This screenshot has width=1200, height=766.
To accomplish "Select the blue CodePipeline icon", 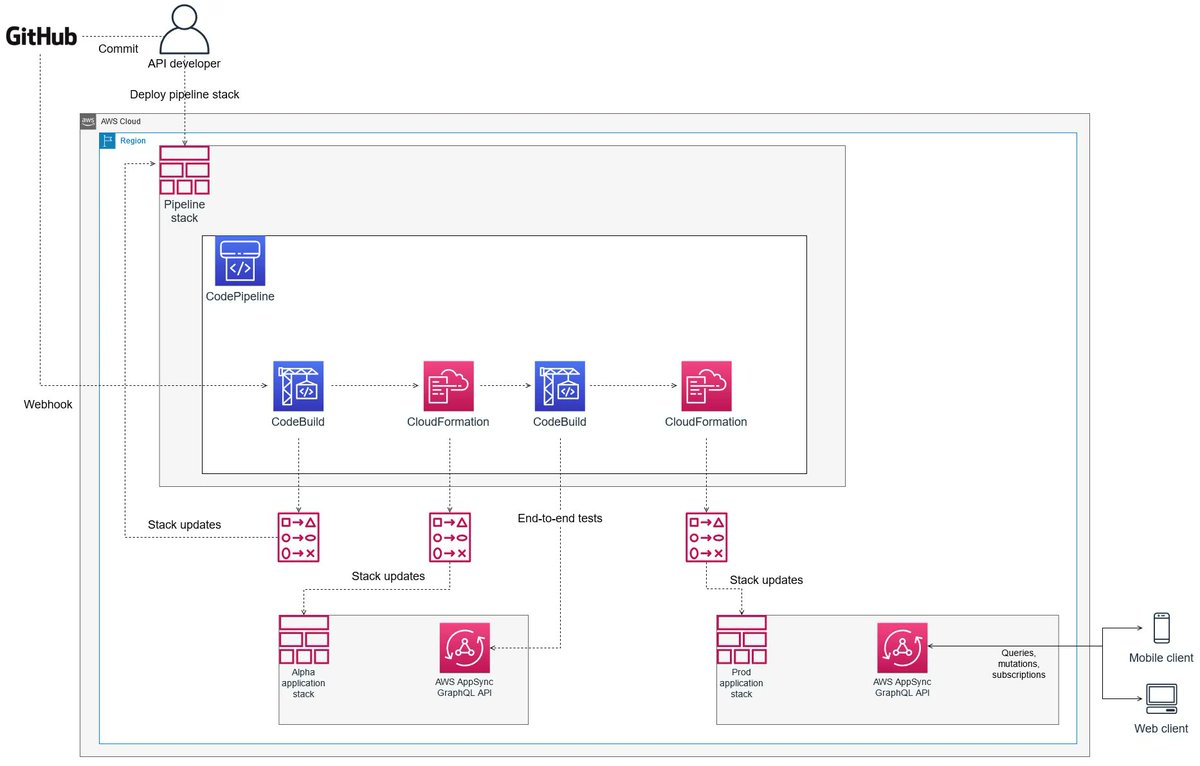I will (x=240, y=262).
